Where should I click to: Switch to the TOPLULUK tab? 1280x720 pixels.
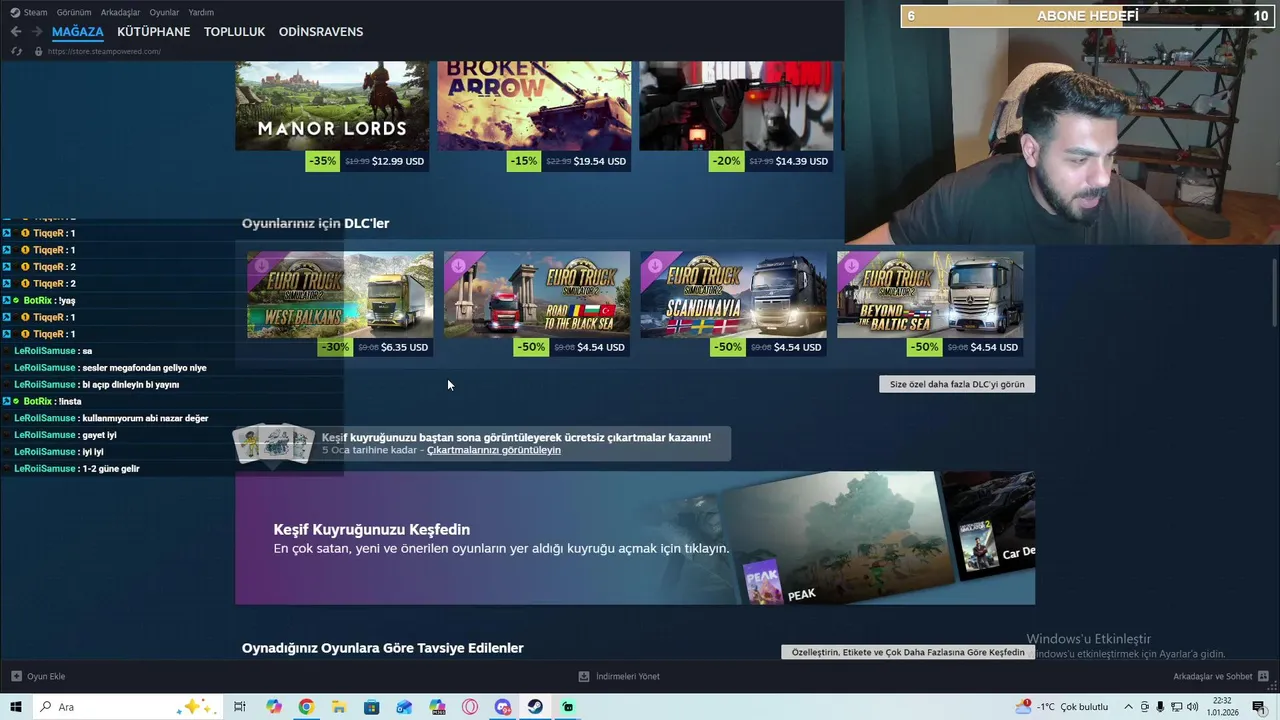point(234,32)
